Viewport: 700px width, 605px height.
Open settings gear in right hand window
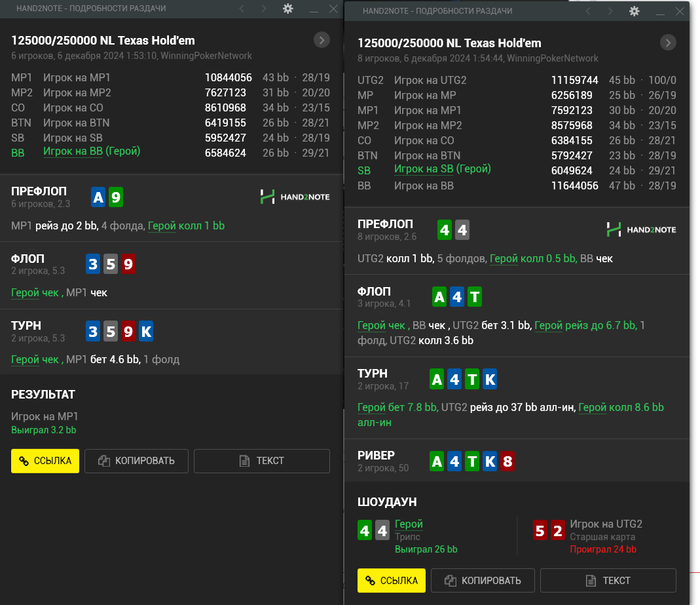634,11
